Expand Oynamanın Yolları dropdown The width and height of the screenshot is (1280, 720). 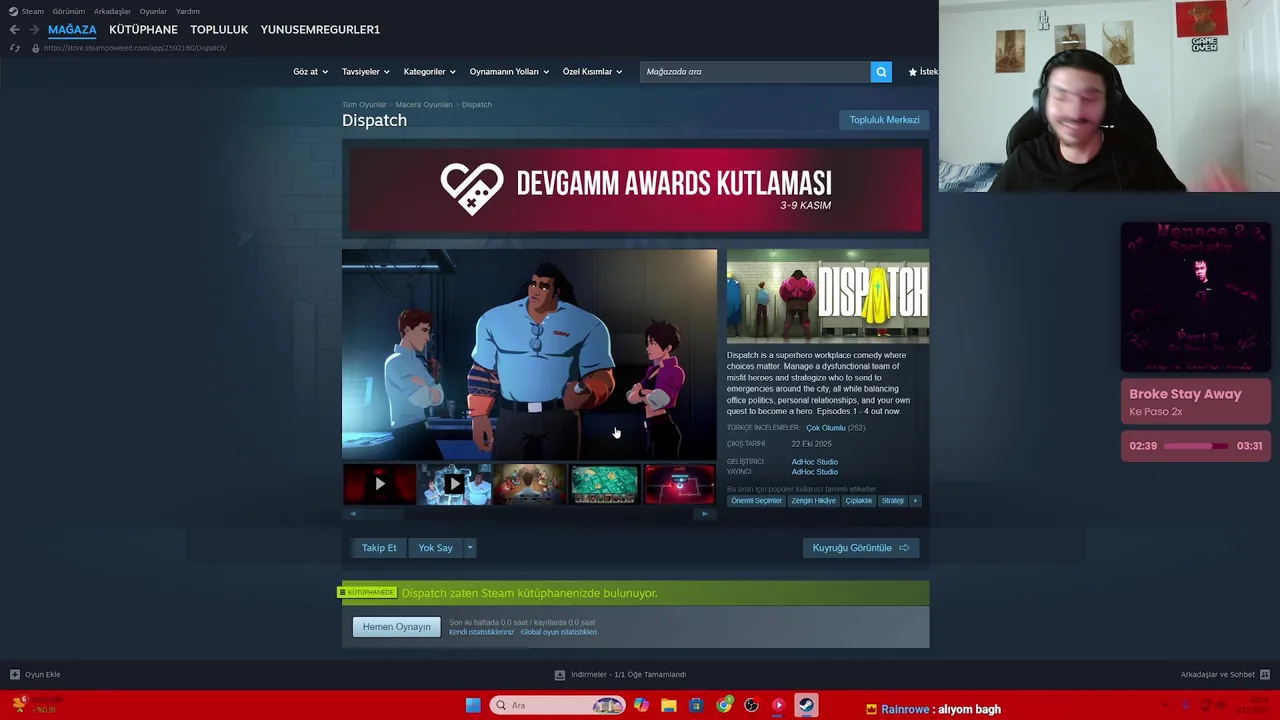click(x=509, y=72)
